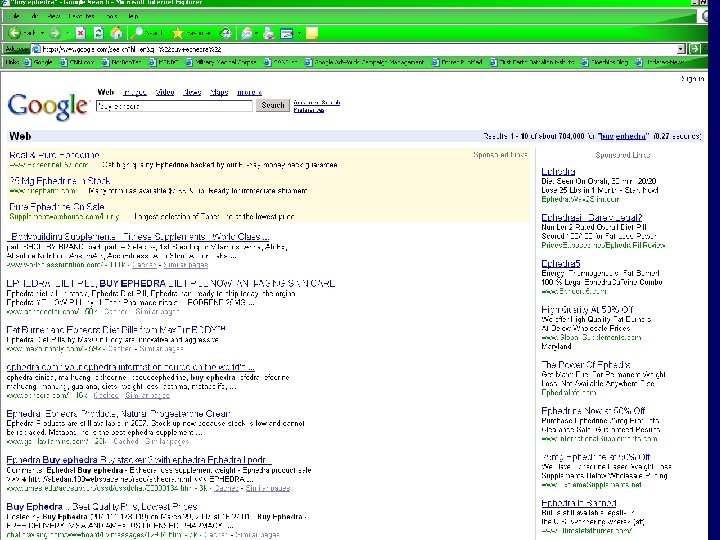This screenshot has width=720, height=540.
Task: Switch to Google Images search
Action: coord(135,92)
